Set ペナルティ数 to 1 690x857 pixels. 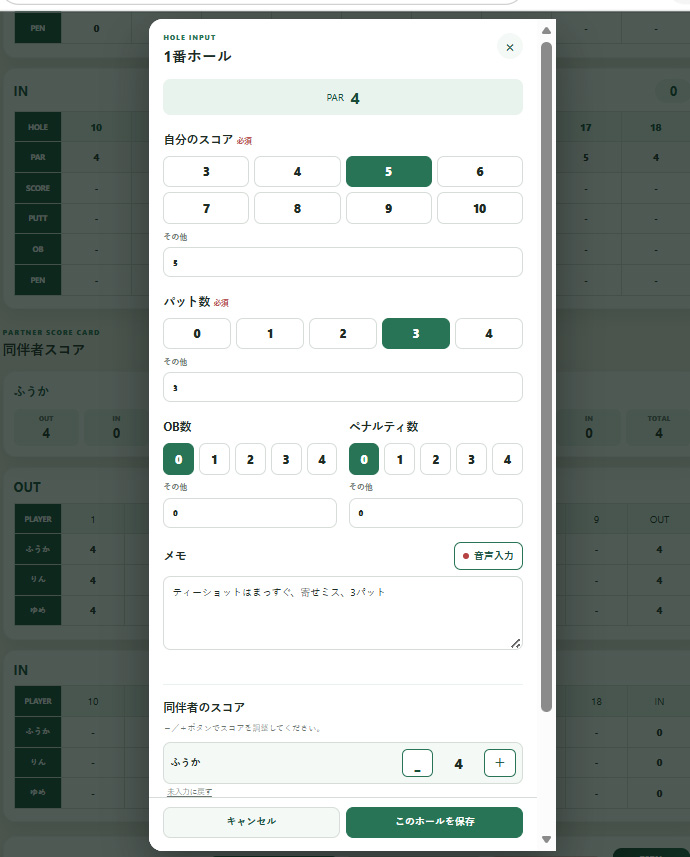(400, 459)
